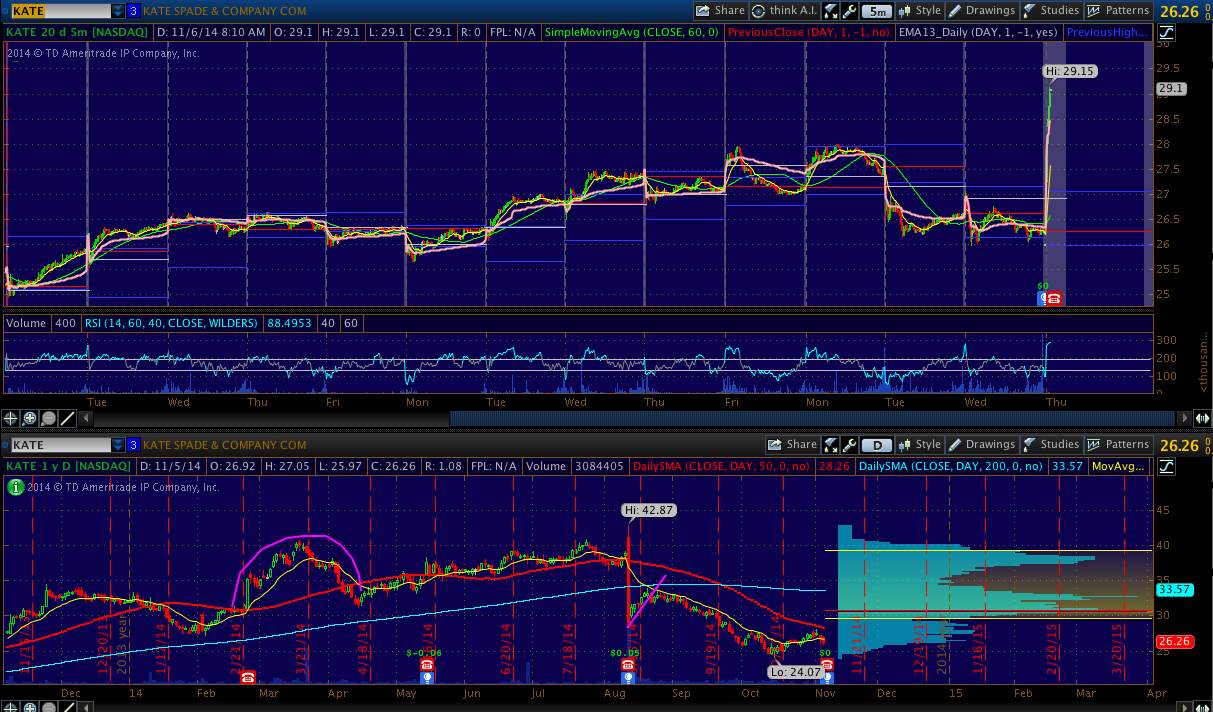
Task: Select the trendline drawing tool icon
Action: (68, 418)
